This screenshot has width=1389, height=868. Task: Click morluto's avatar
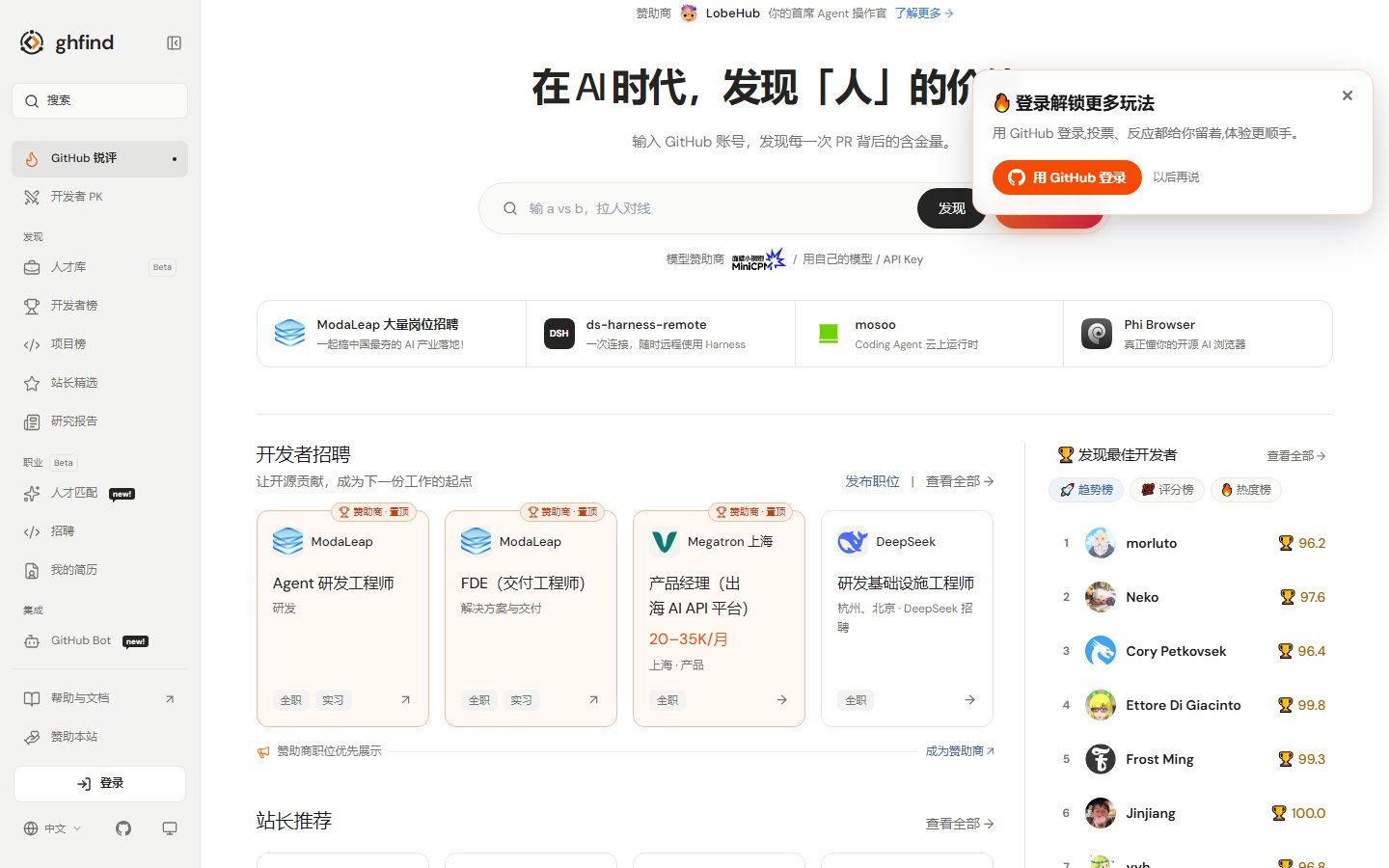click(x=1100, y=543)
